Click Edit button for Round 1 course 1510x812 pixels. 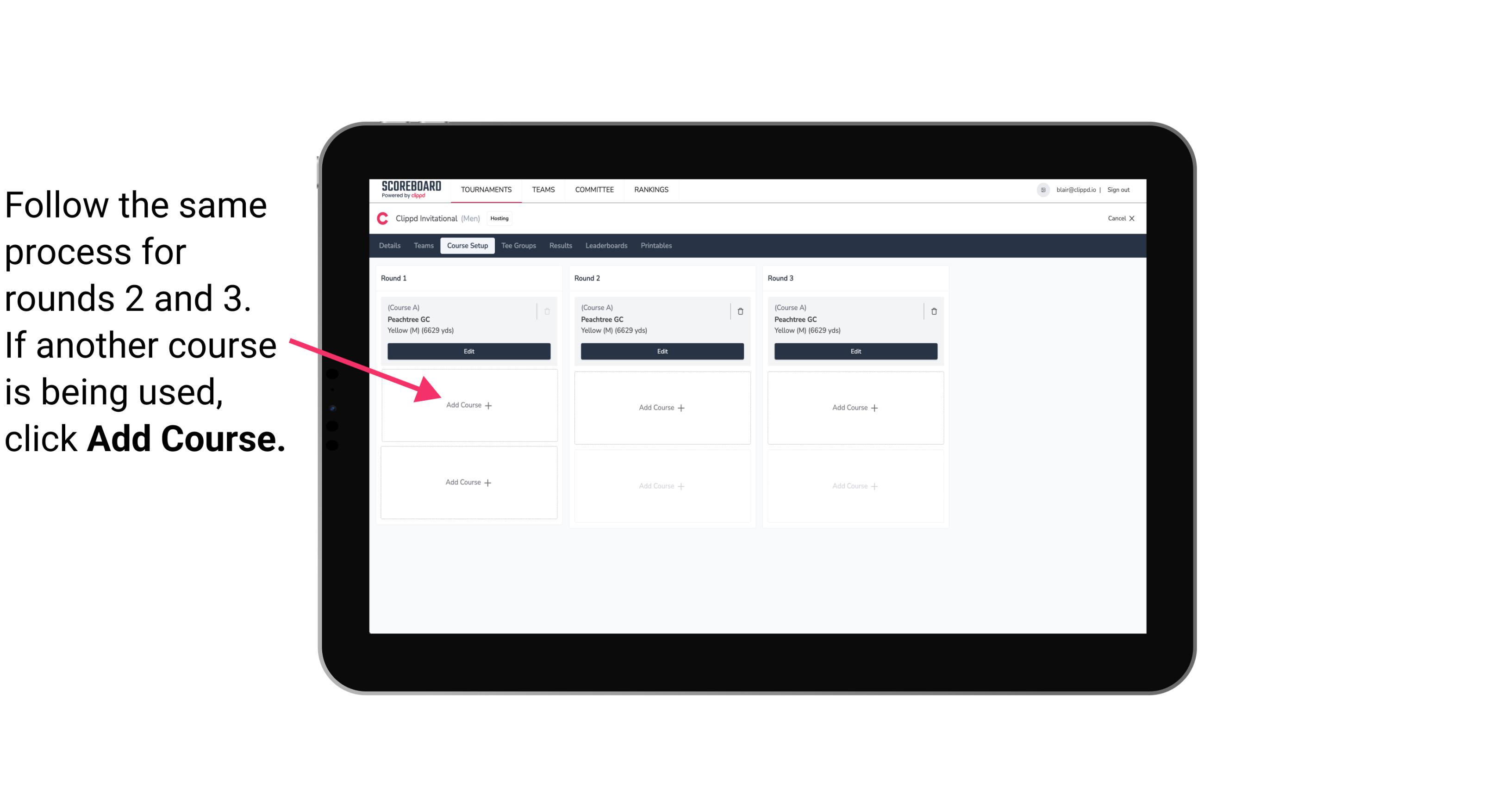pyautogui.click(x=467, y=351)
